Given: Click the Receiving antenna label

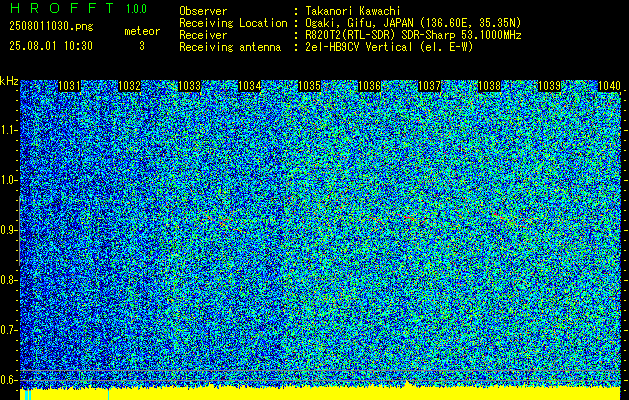Looking at the screenshot, I should point(230,47).
